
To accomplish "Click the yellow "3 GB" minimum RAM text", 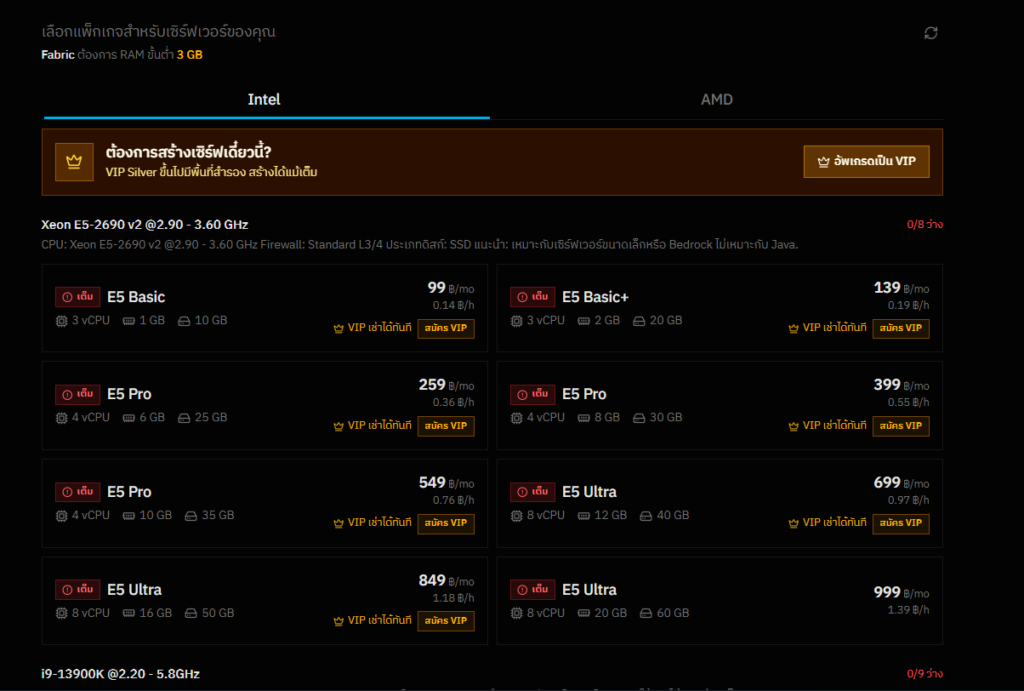I will [189, 55].
